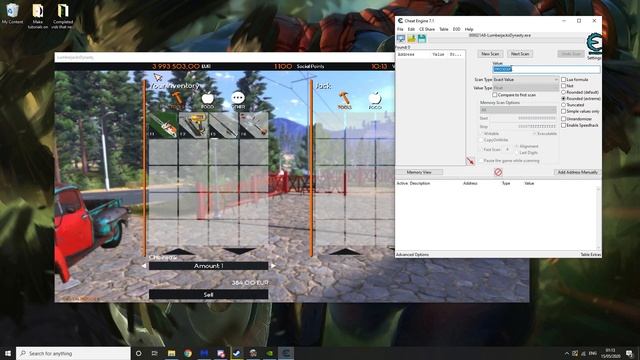640x360 pixels.
Task: Open the notification center icon
Action: pos(629,353)
